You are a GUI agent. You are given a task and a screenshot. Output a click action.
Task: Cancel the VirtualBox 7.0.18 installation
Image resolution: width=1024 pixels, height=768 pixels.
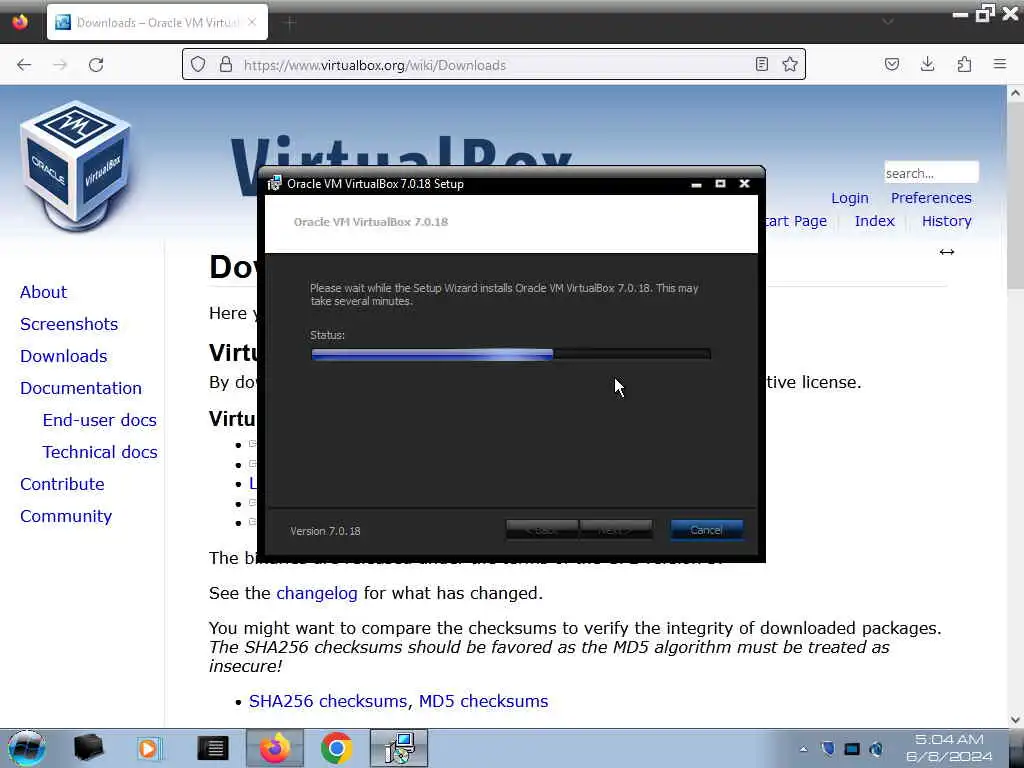[707, 530]
